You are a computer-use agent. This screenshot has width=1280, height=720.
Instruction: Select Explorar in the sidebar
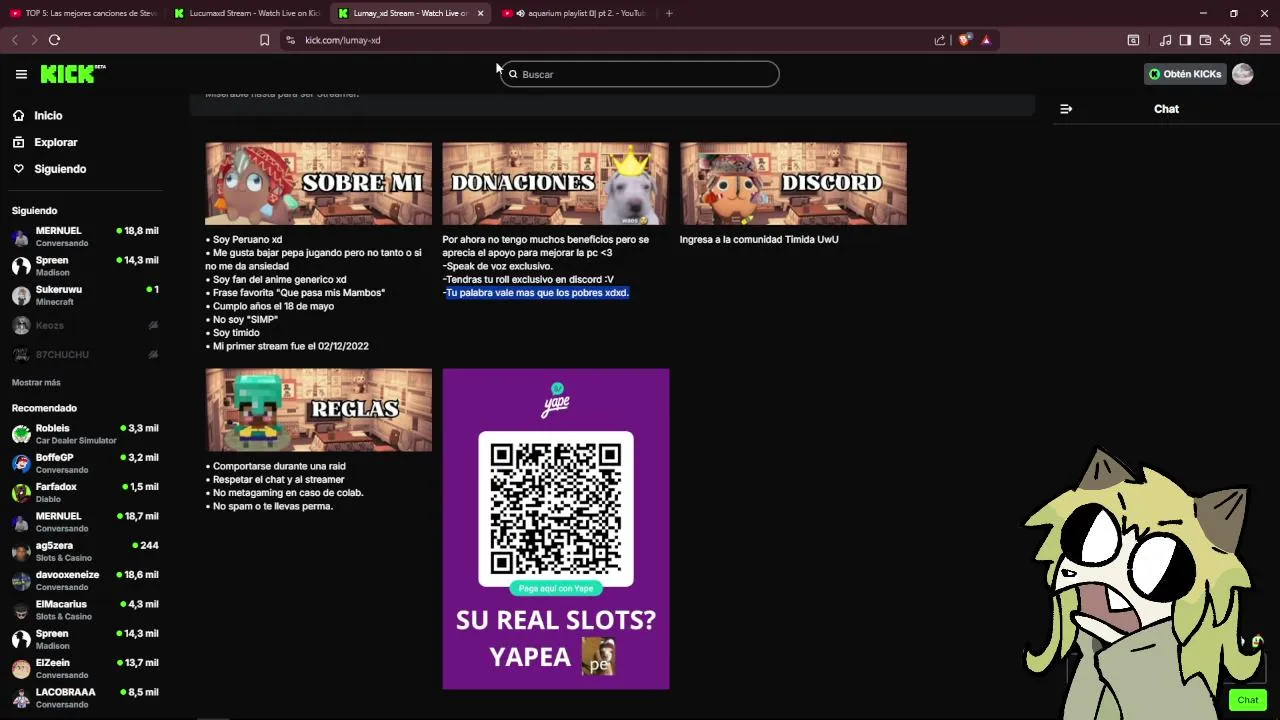pos(56,142)
